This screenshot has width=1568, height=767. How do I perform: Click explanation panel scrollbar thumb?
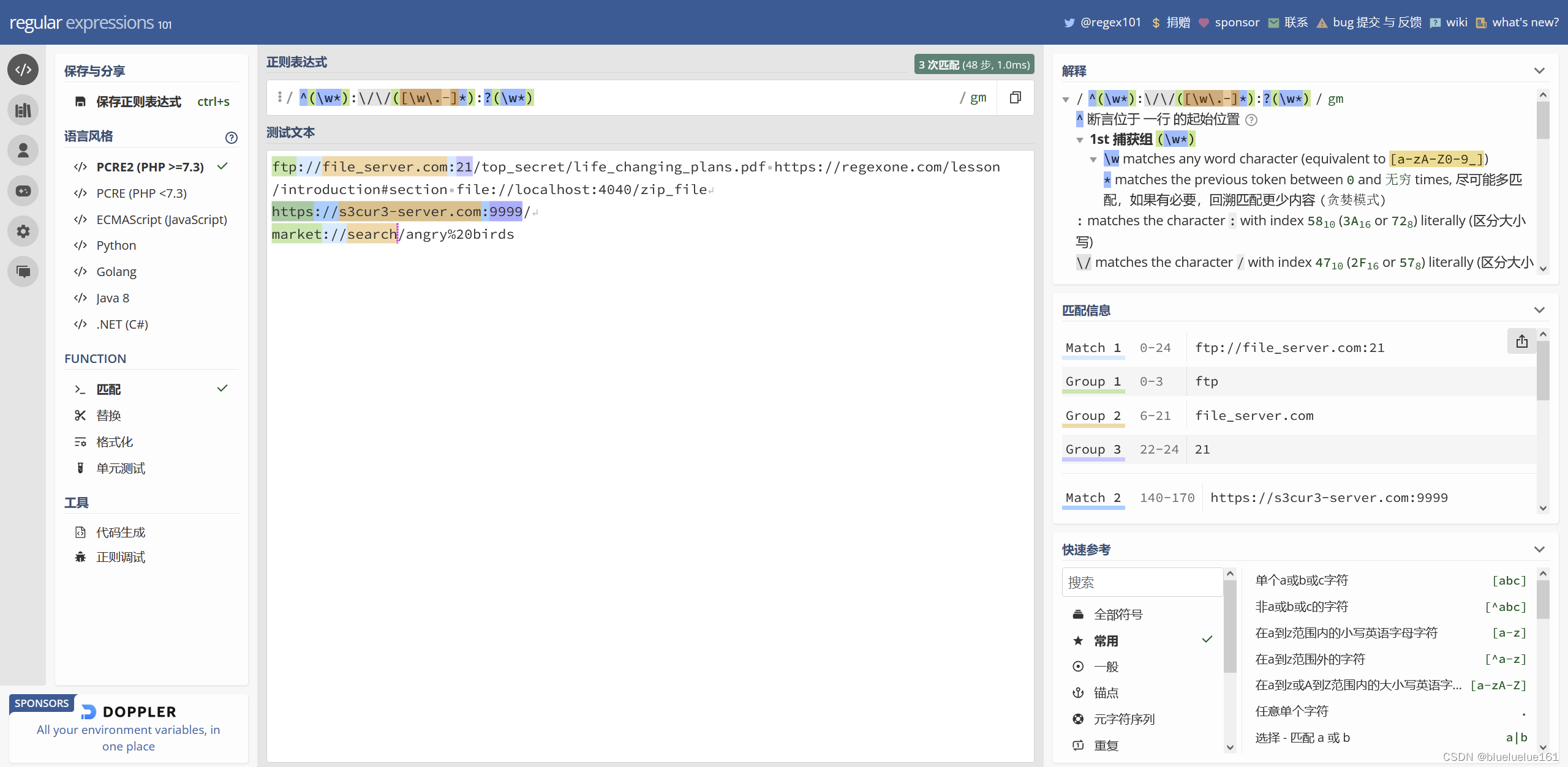(1543, 120)
